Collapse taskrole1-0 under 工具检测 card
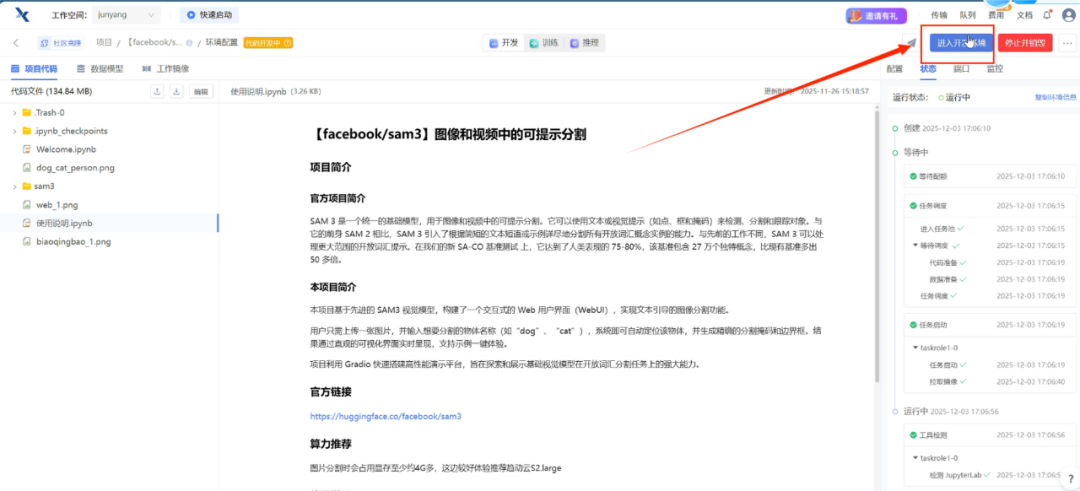This screenshot has height=491, width=1080. (915, 457)
